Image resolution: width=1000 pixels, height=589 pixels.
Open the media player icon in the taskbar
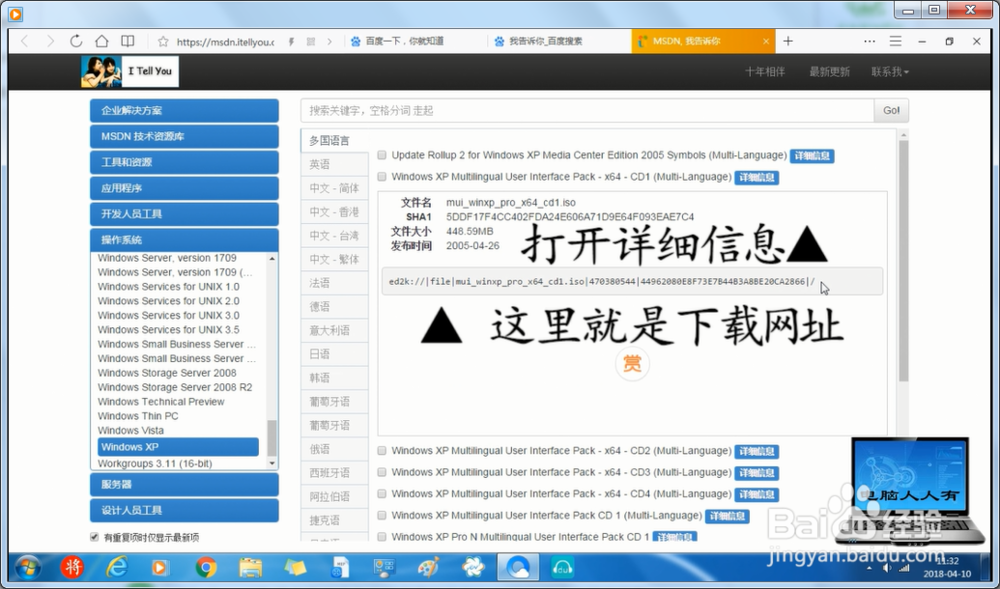(160, 567)
